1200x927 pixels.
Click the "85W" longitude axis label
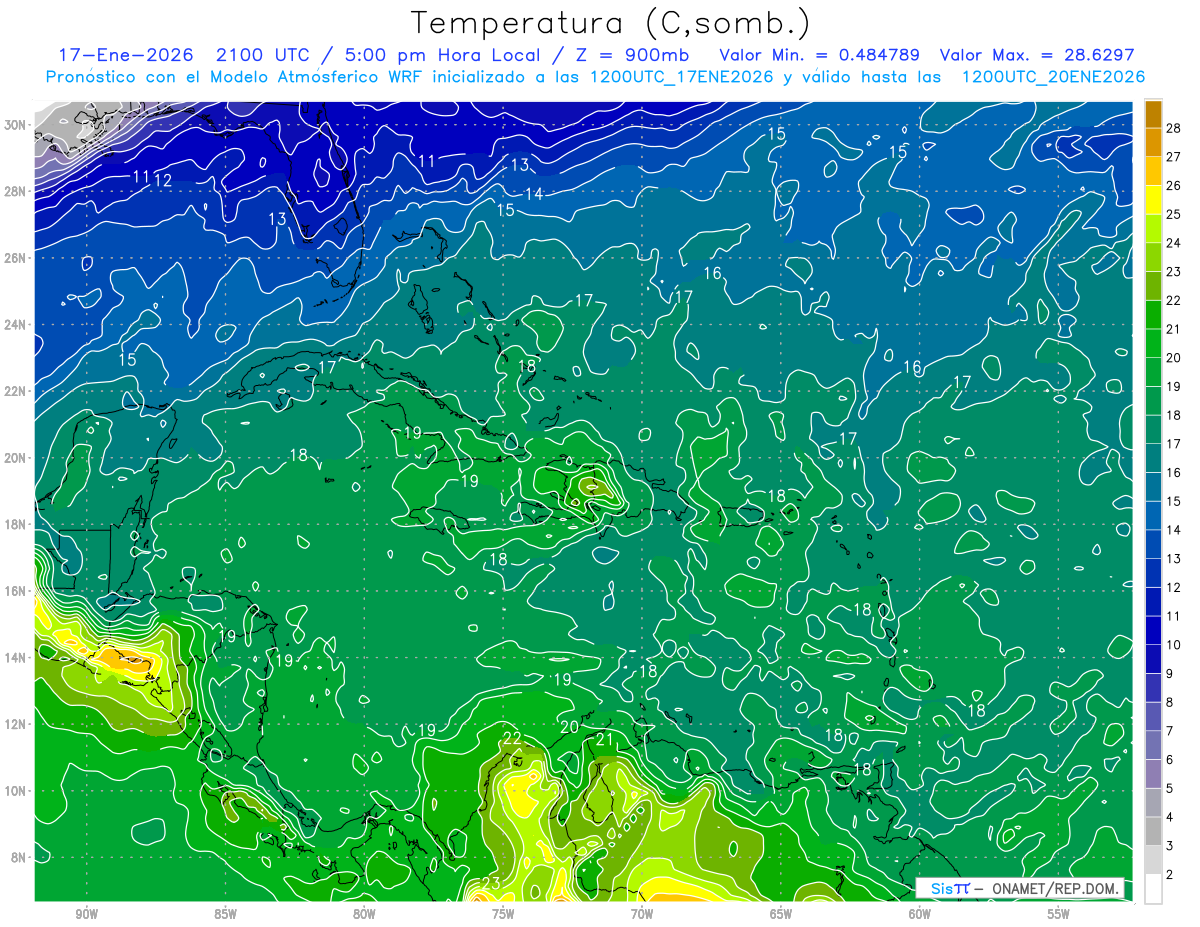pyautogui.click(x=224, y=913)
